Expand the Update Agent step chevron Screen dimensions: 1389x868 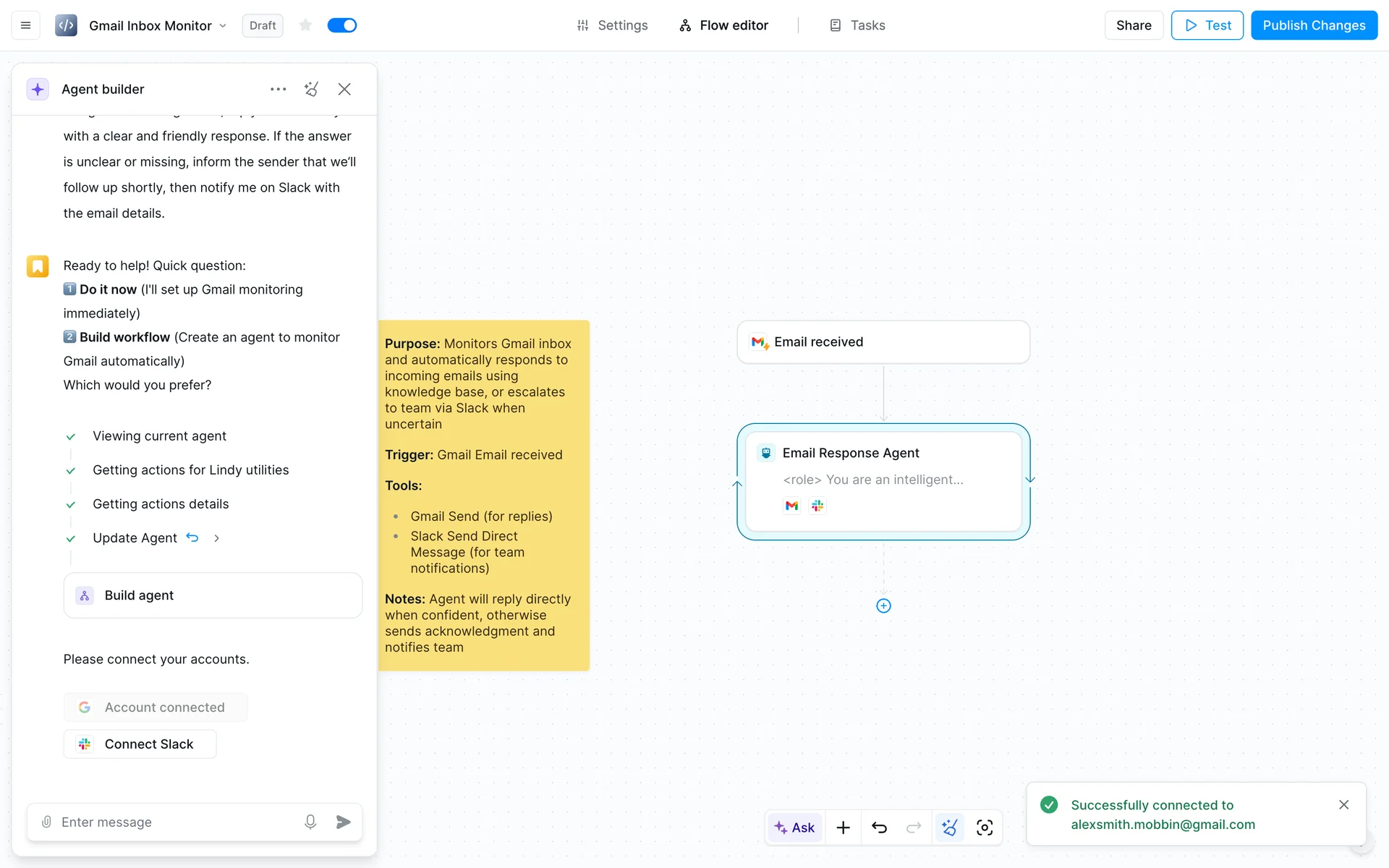216,538
